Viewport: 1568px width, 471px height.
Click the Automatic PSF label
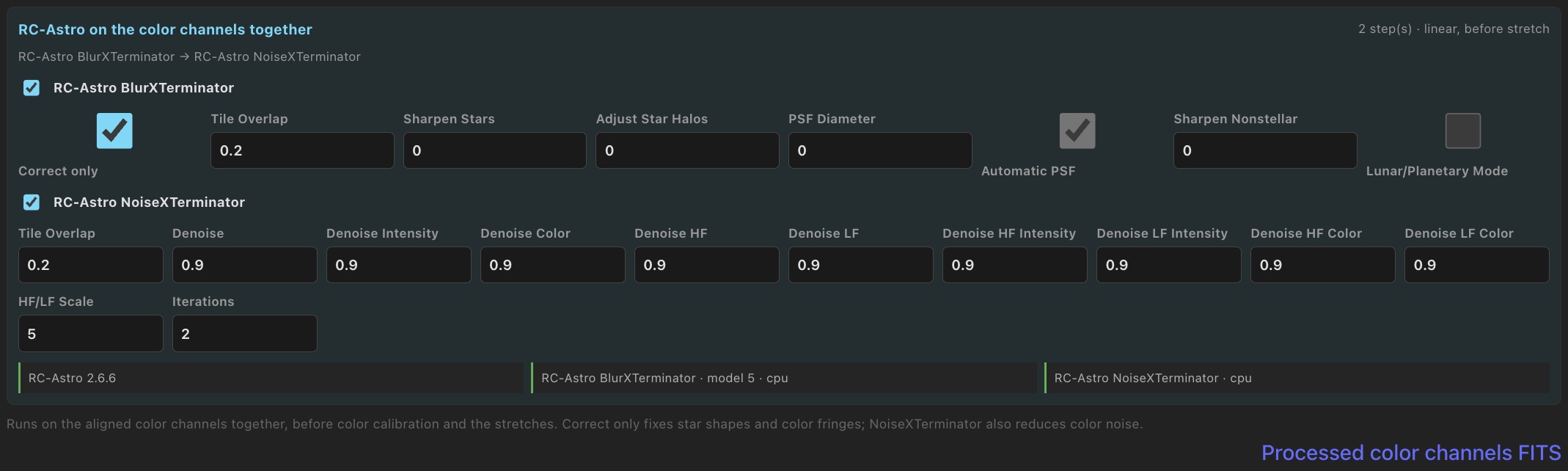[x=1028, y=171]
